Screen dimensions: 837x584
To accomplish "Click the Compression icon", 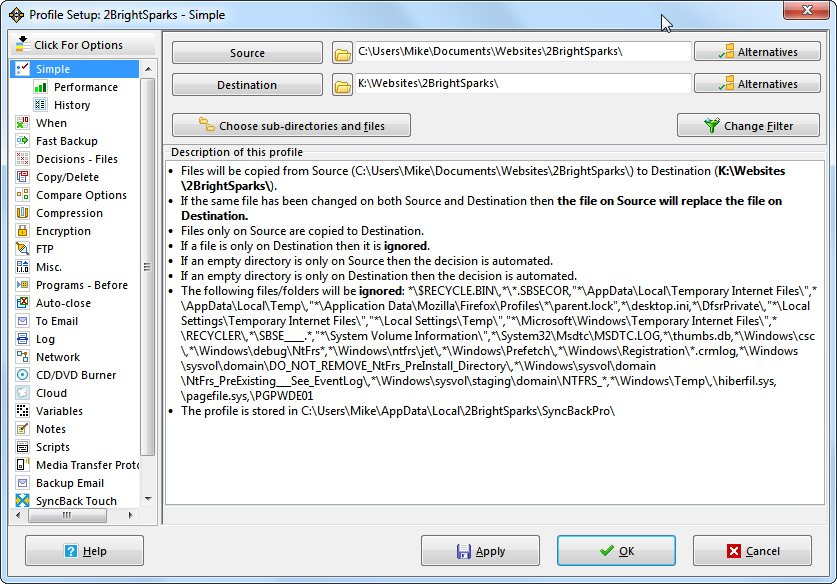I will pos(22,212).
